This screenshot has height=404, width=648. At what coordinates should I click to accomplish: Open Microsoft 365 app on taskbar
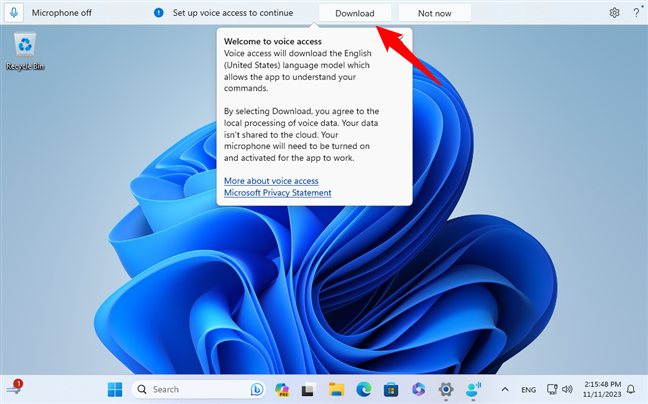419,389
